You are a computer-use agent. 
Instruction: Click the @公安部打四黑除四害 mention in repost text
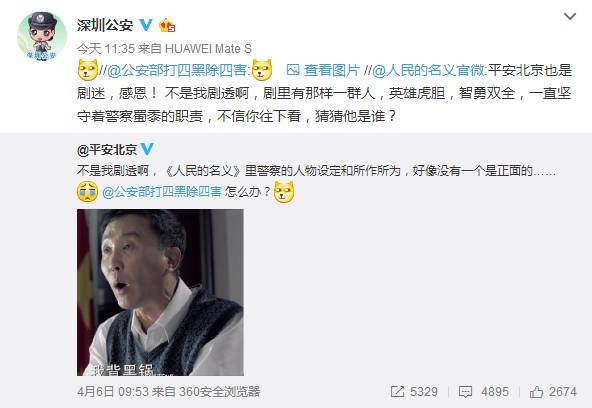[178, 71]
